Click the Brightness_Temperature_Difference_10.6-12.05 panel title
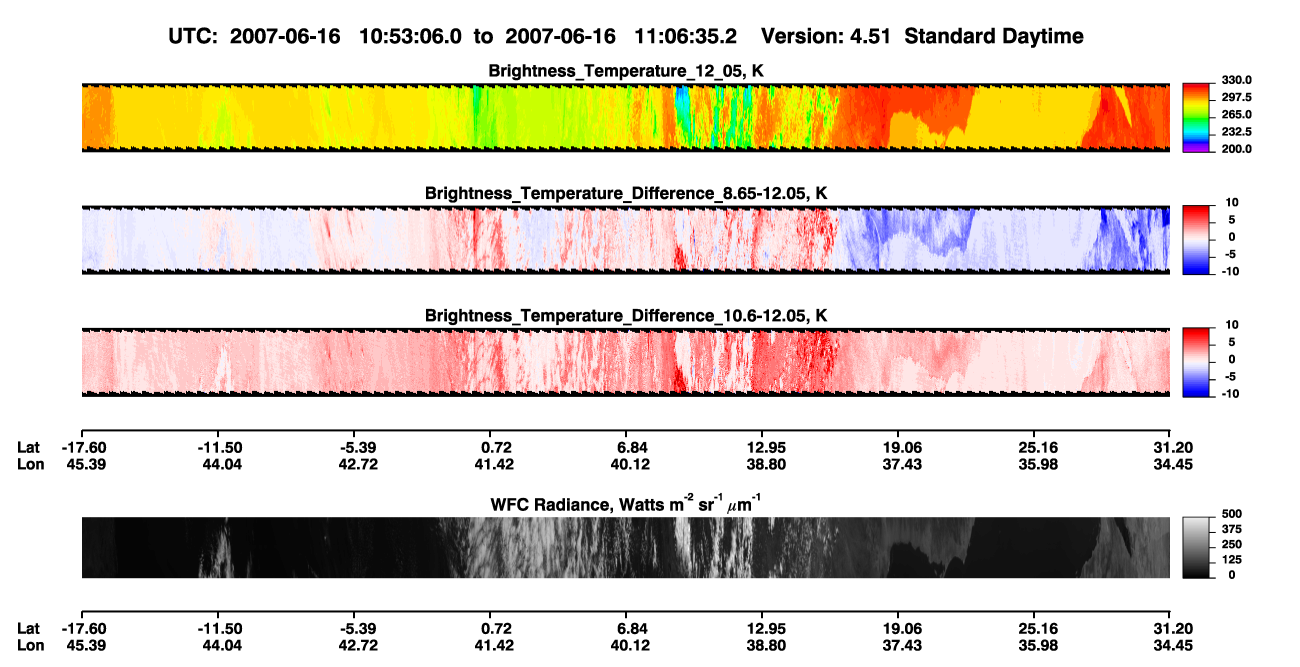1300x667 pixels. coord(626,315)
